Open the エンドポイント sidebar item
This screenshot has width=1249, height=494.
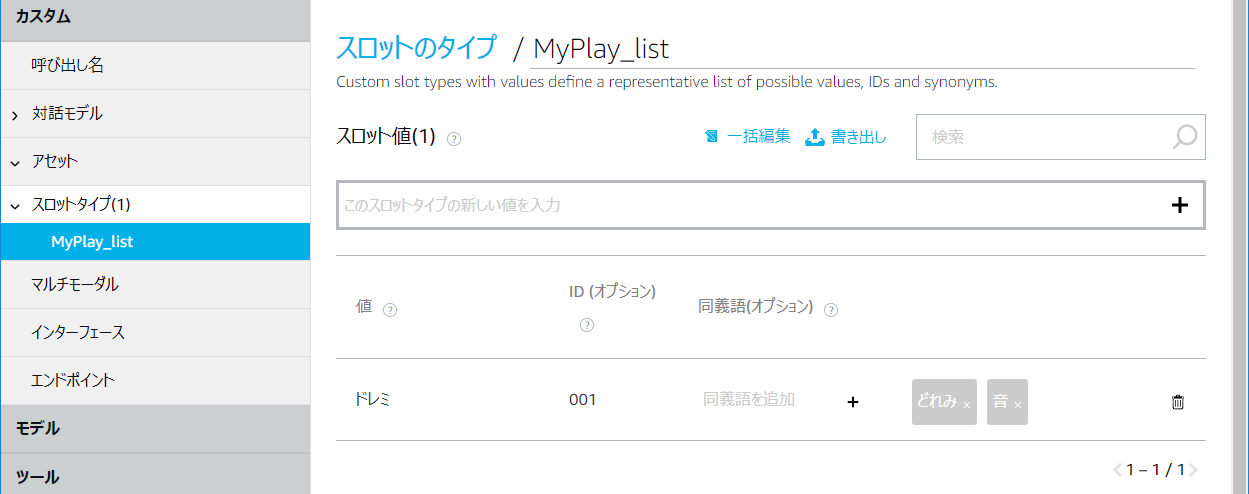(x=73, y=380)
